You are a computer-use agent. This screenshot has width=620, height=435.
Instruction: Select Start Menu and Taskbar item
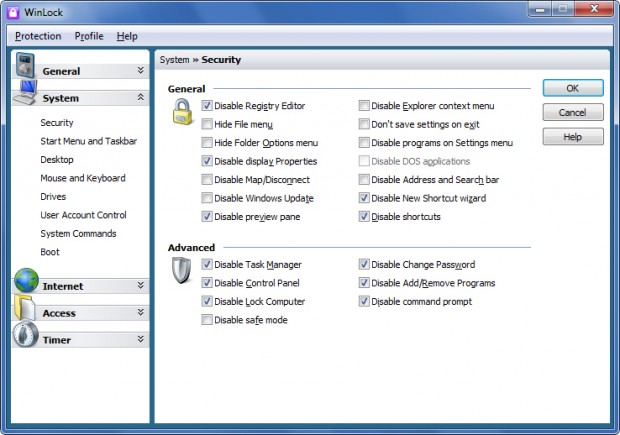click(x=89, y=141)
